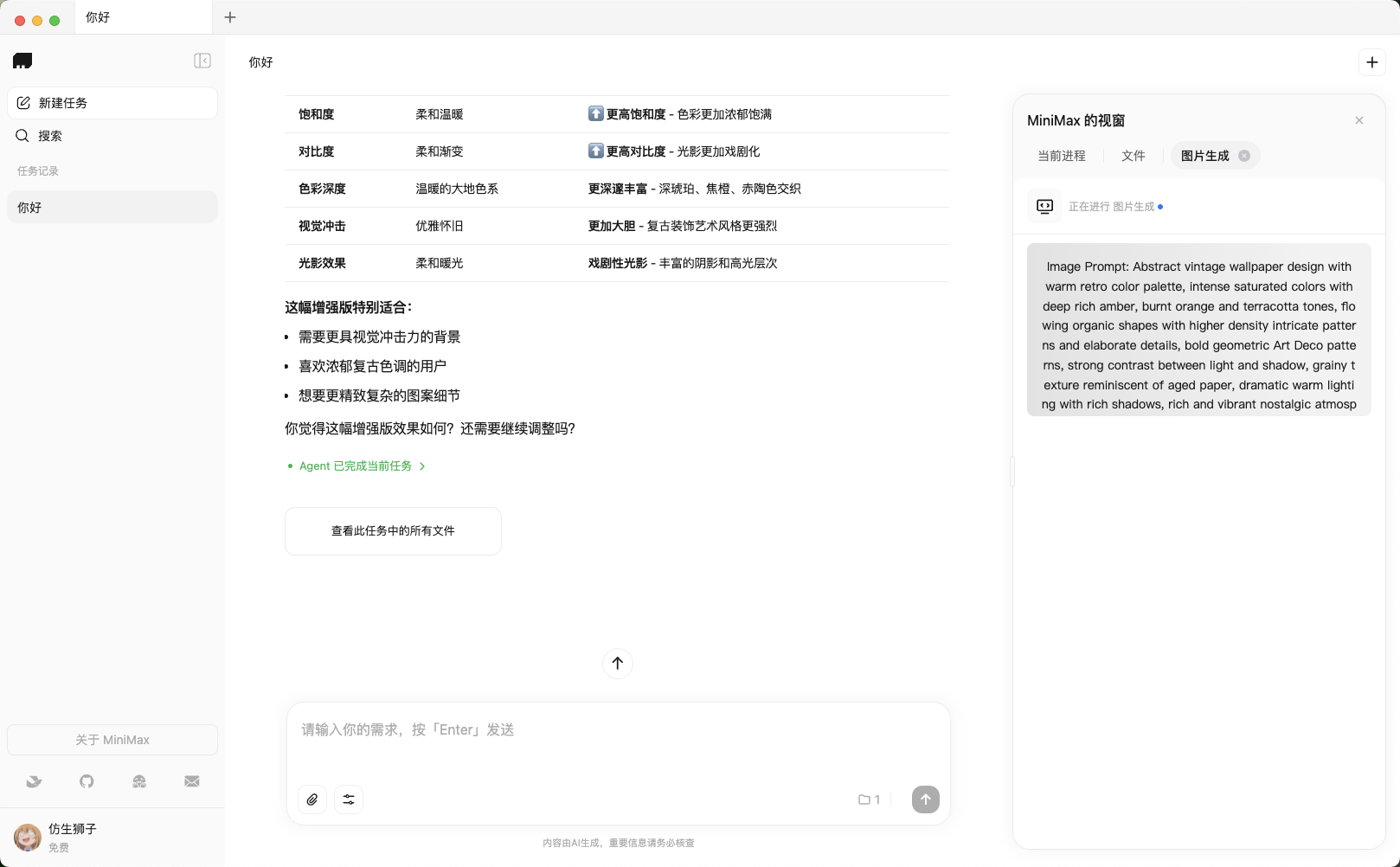Click the scroll-to-top arrow button
The image size is (1400, 867).
pos(618,664)
